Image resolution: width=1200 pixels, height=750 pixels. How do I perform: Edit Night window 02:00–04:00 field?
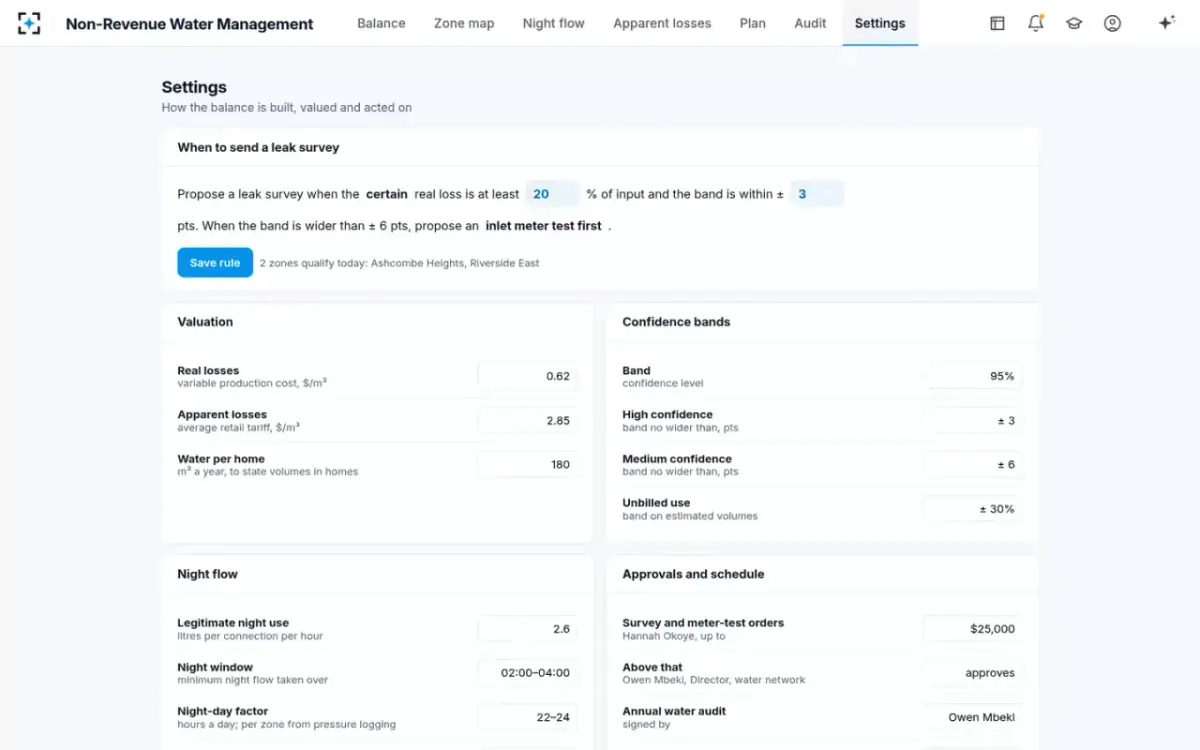click(527, 673)
